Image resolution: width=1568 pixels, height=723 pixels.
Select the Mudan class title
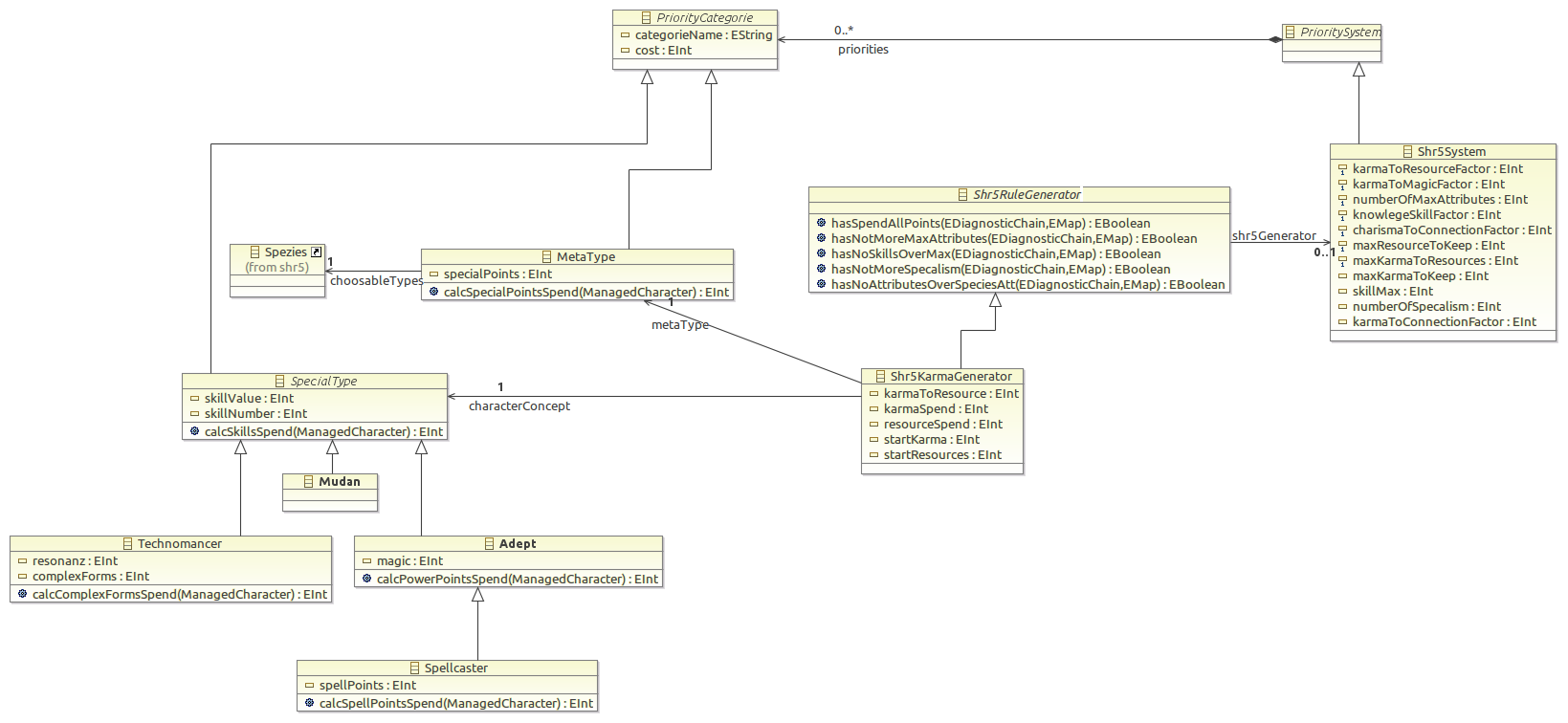tap(340, 482)
